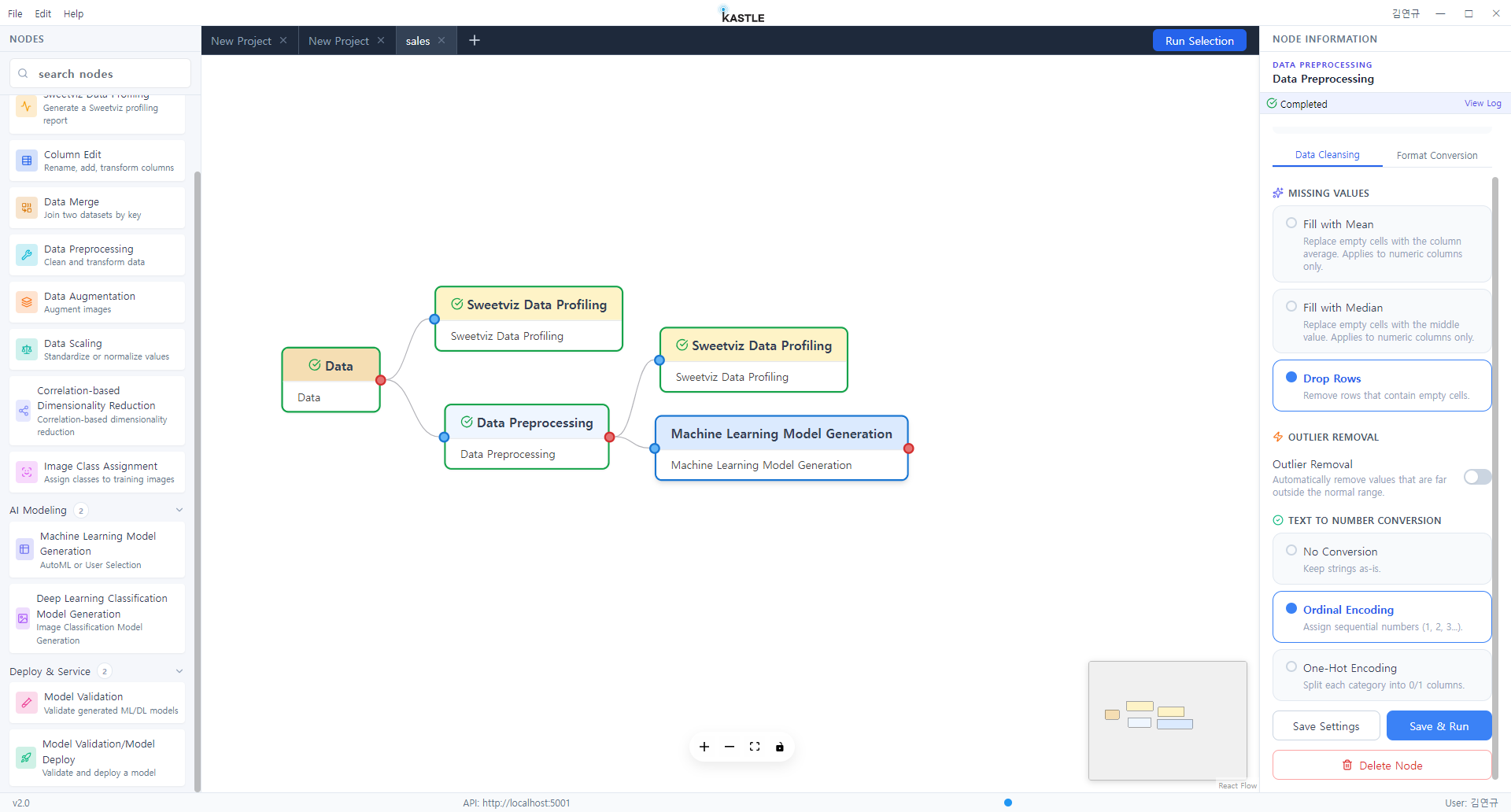Select the Ordinal Encoding option
The image size is (1511, 812).
(1382, 617)
